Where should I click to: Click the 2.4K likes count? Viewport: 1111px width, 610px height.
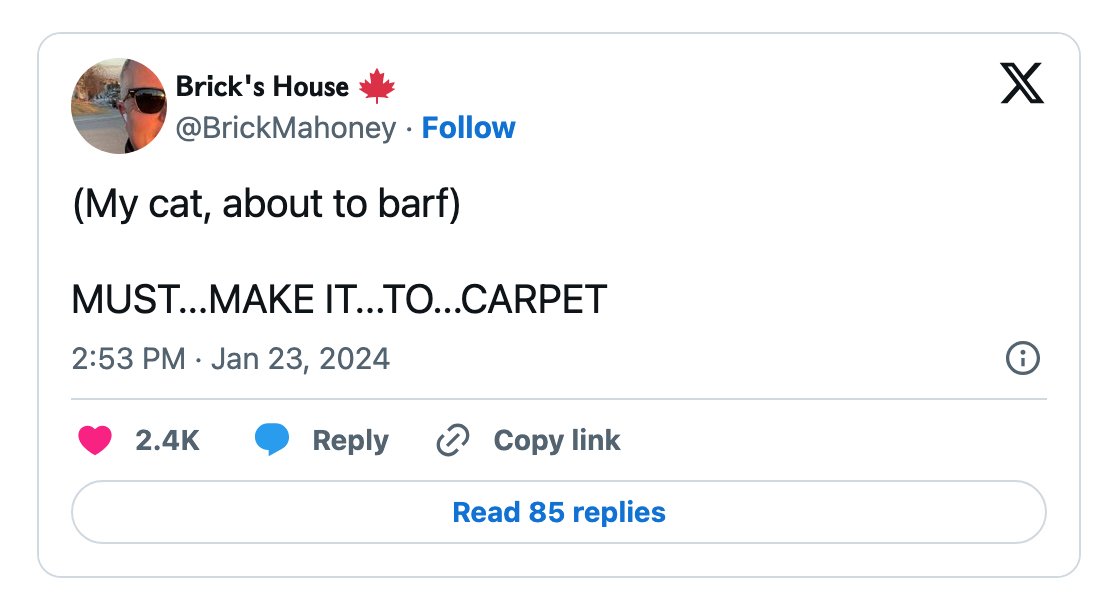[167, 441]
